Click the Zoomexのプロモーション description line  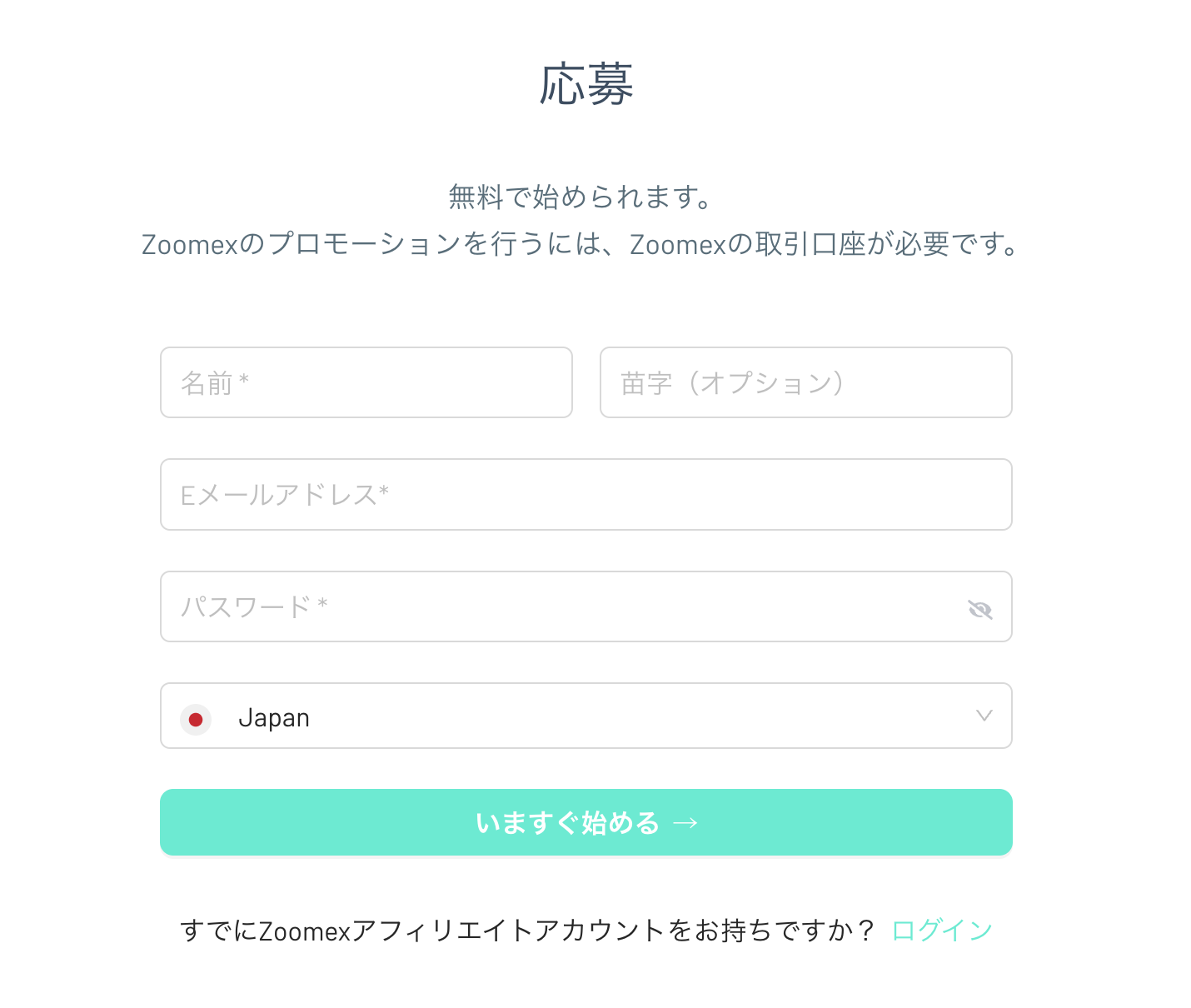click(x=582, y=244)
